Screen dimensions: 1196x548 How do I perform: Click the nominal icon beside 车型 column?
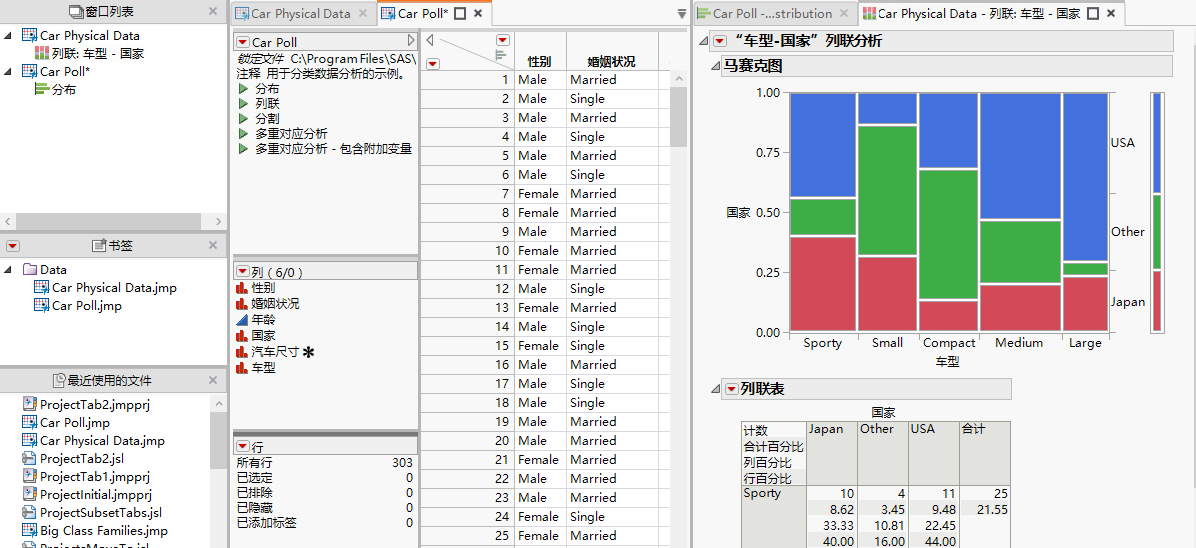tap(243, 367)
